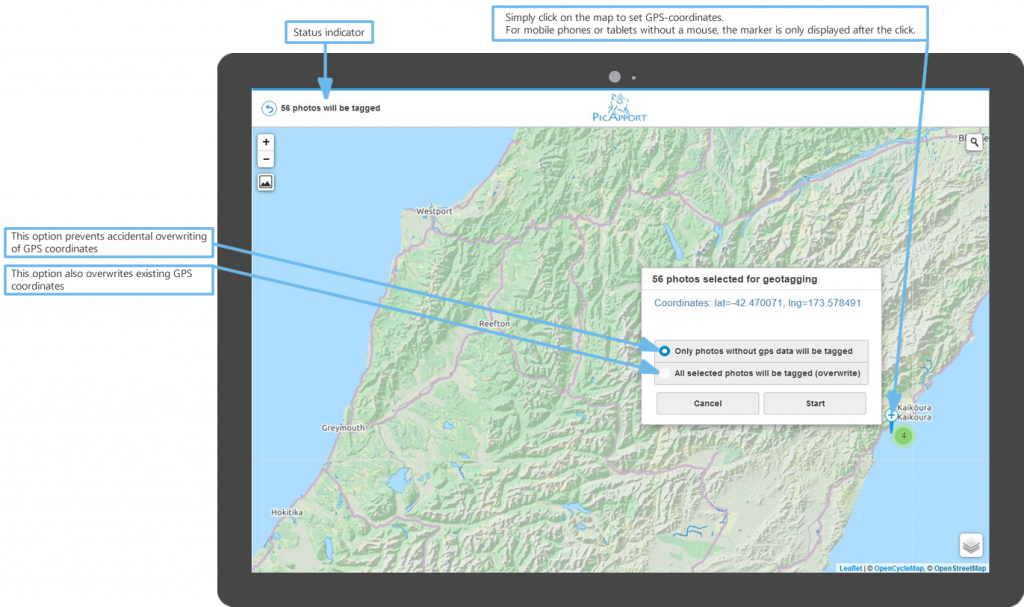Screen dimensions: 1024x607
Task: Click the blue plus marker near Kaikoura
Action: pos(891,415)
